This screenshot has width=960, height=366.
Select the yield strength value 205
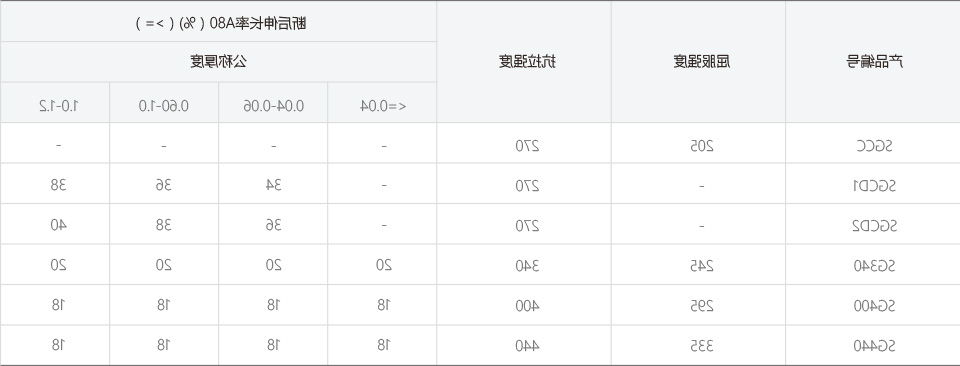point(698,143)
